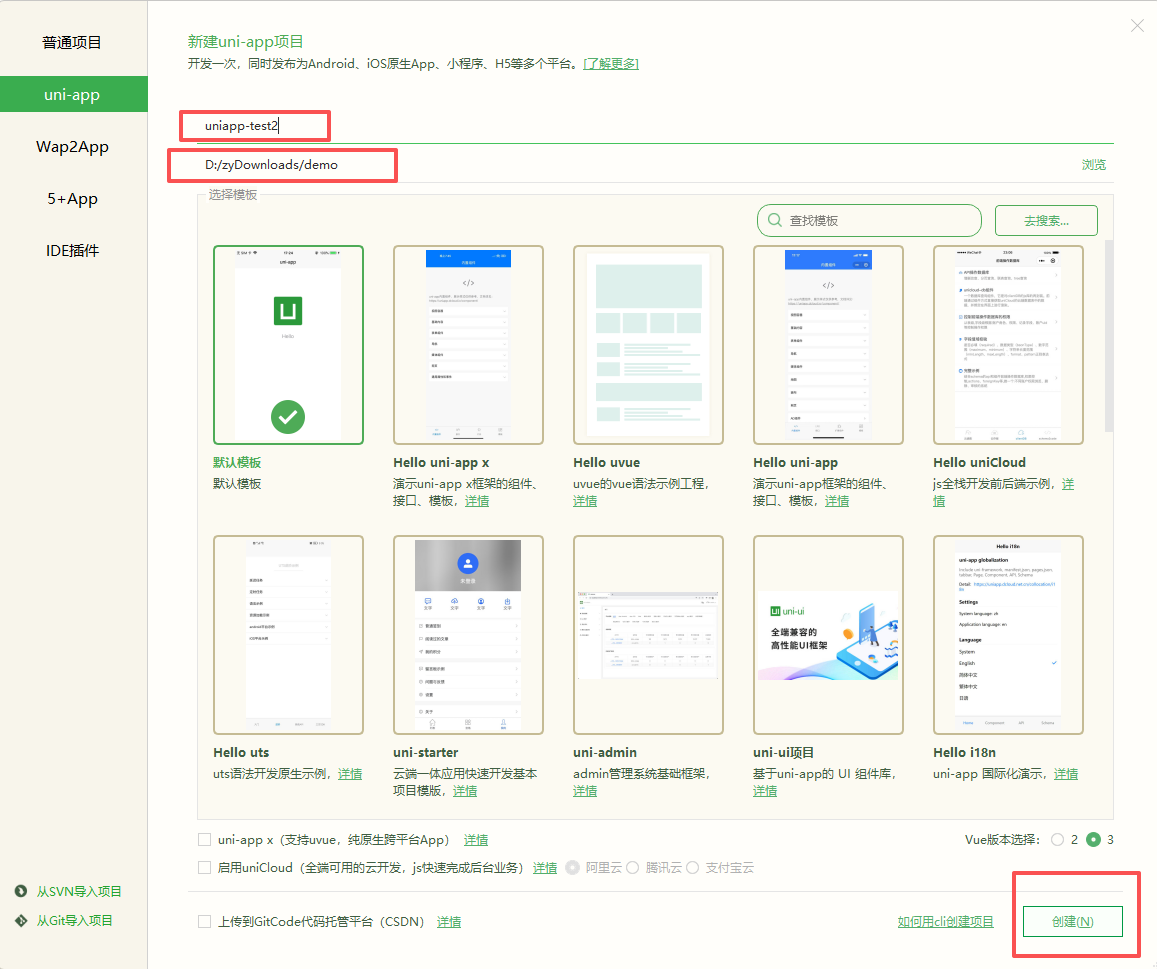The height and width of the screenshot is (969, 1157).
Task: Select the 普通项目 project type
Action: [72, 43]
